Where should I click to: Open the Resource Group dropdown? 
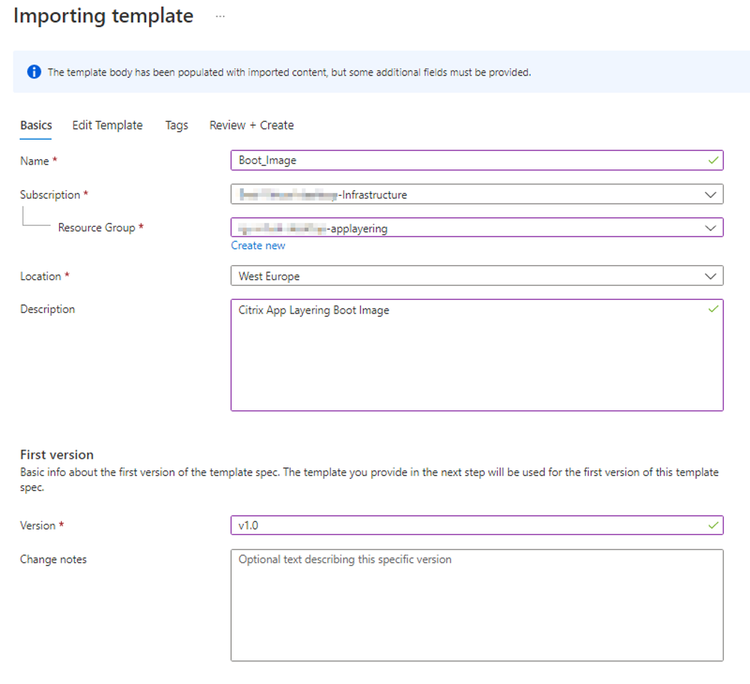(477, 228)
